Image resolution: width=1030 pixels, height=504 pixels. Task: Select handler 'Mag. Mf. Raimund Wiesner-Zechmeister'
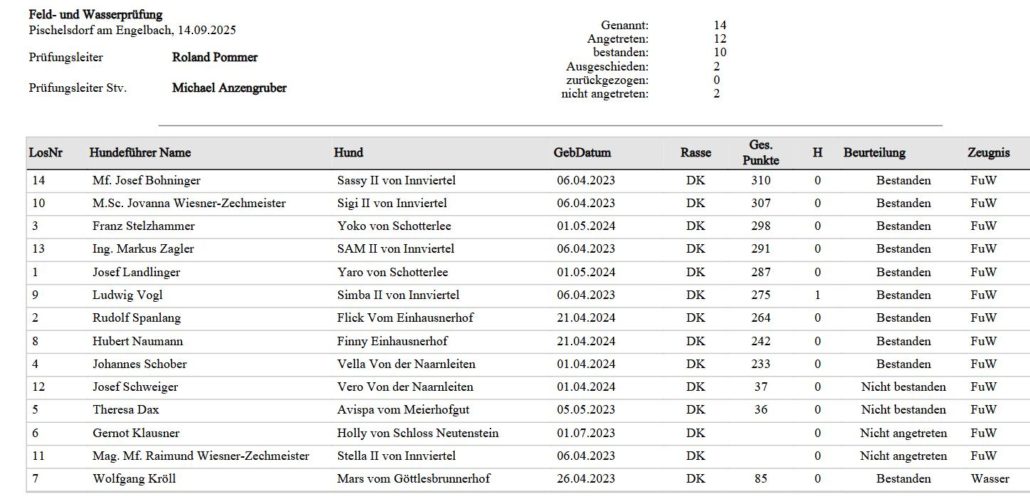(x=201, y=456)
